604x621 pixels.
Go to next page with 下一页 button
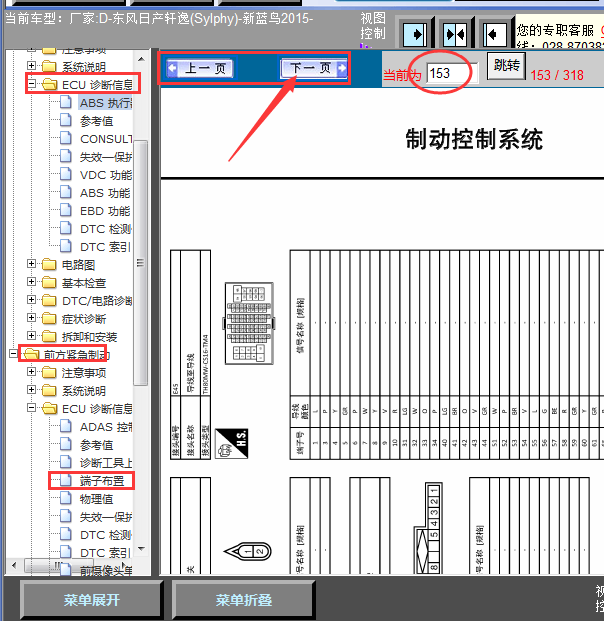[x=314, y=68]
